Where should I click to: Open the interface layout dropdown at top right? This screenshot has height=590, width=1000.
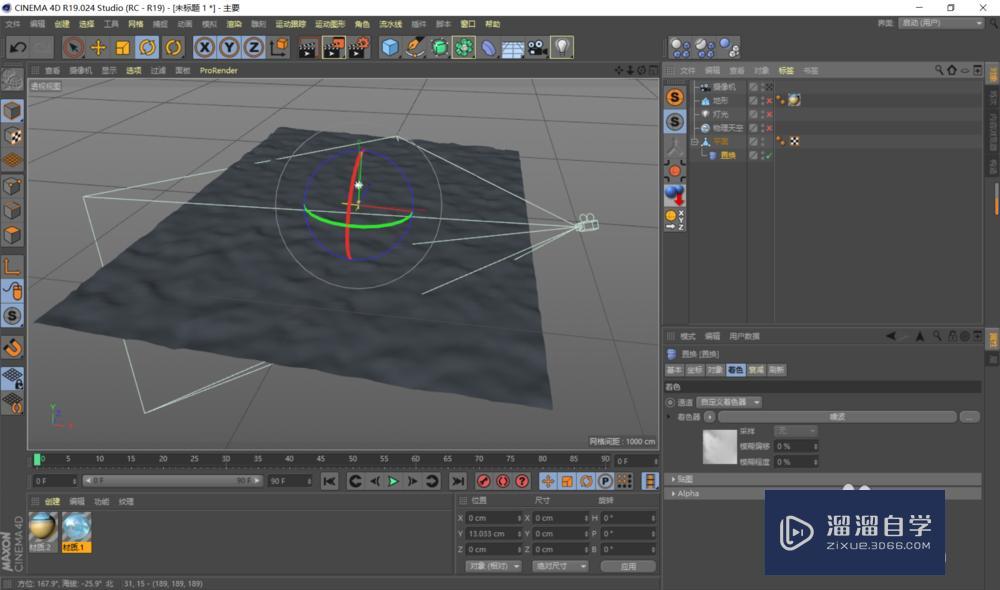point(941,23)
